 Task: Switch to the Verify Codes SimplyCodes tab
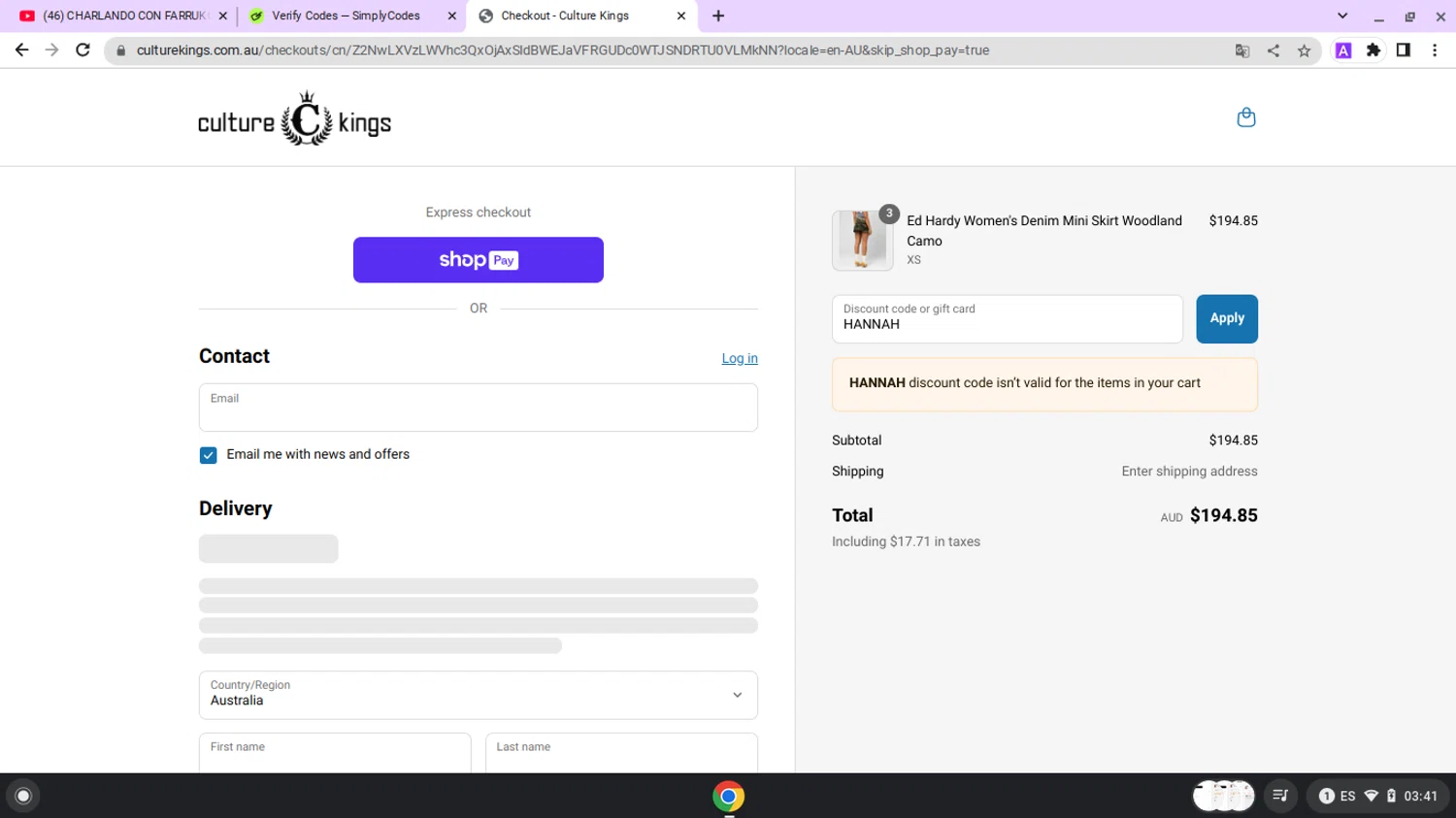[350, 16]
